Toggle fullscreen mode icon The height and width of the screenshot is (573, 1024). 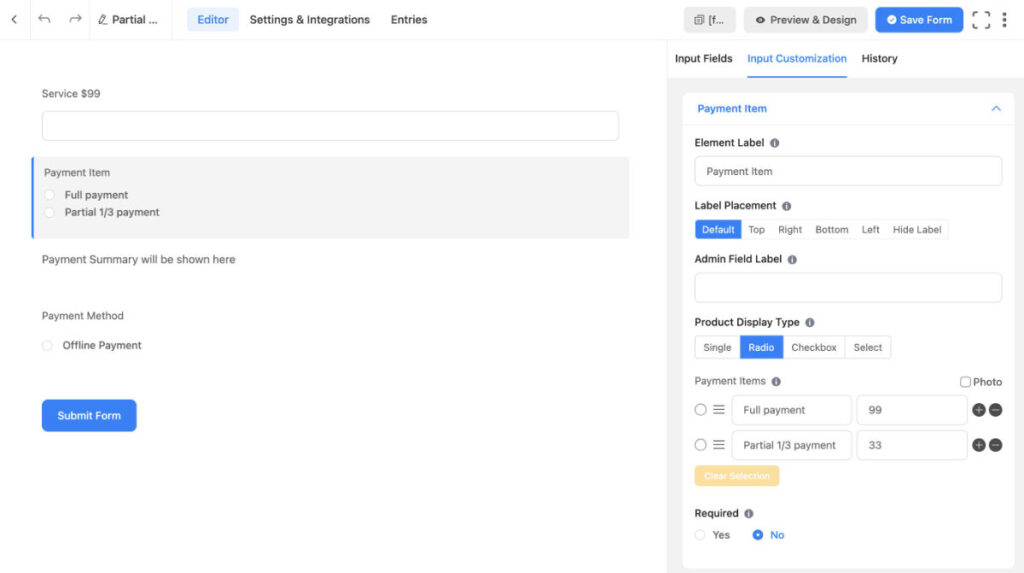[981, 20]
